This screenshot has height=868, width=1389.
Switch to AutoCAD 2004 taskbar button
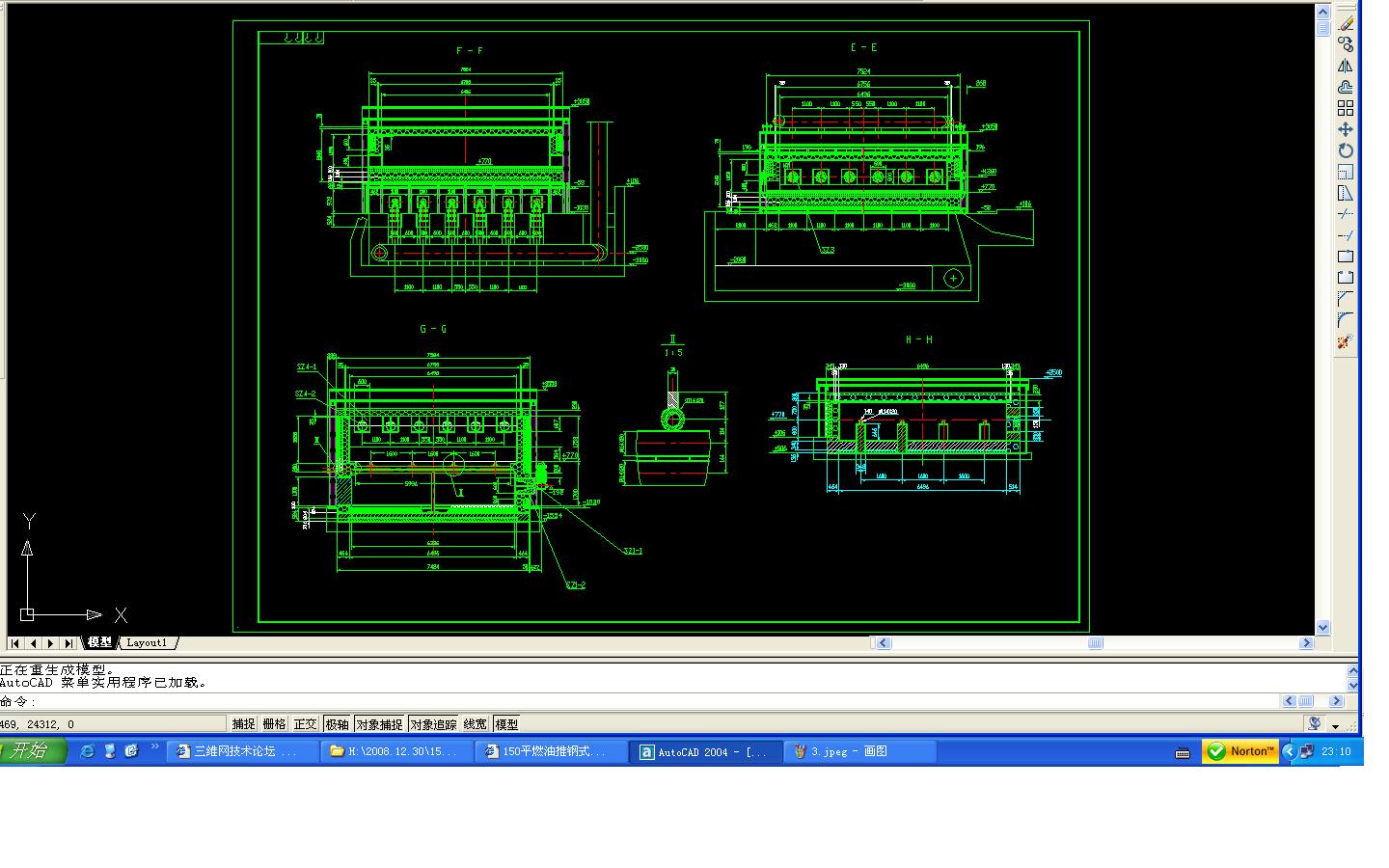click(x=706, y=752)
